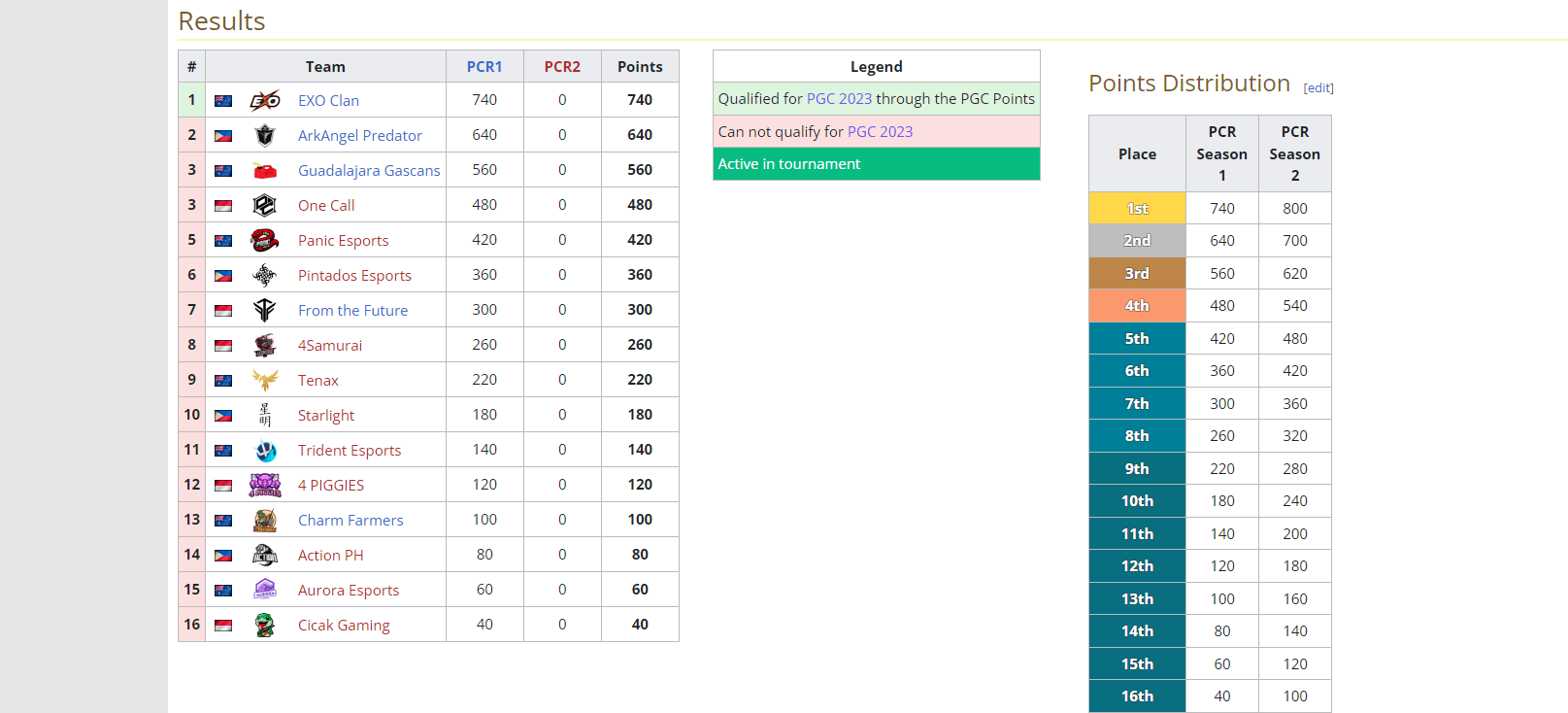Screen dimensions: 1568x713
Task: Click the EXO Clan team logo icon
Action: tap(265, 100)
